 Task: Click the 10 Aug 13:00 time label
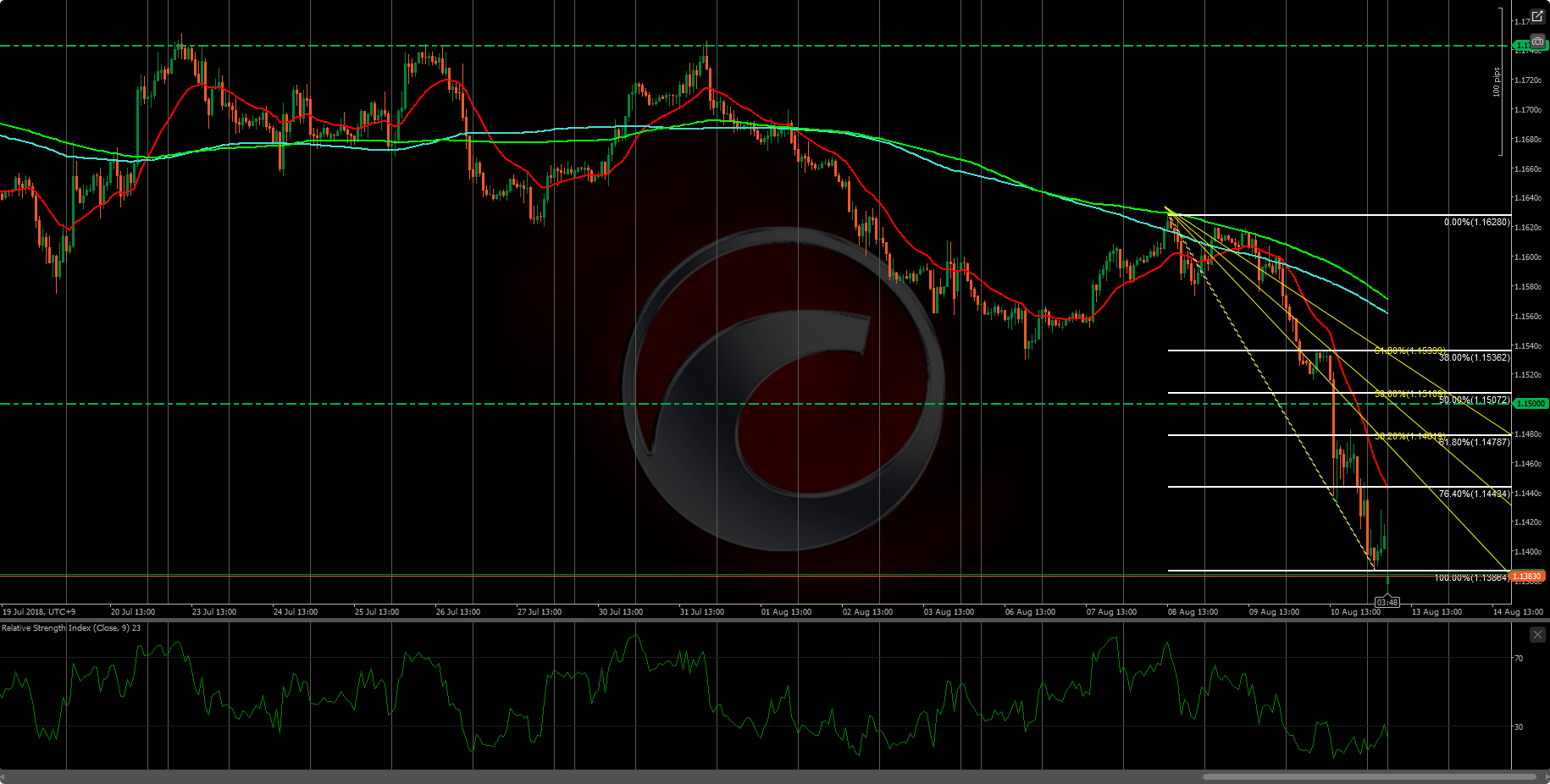[x=1356, y=611]
